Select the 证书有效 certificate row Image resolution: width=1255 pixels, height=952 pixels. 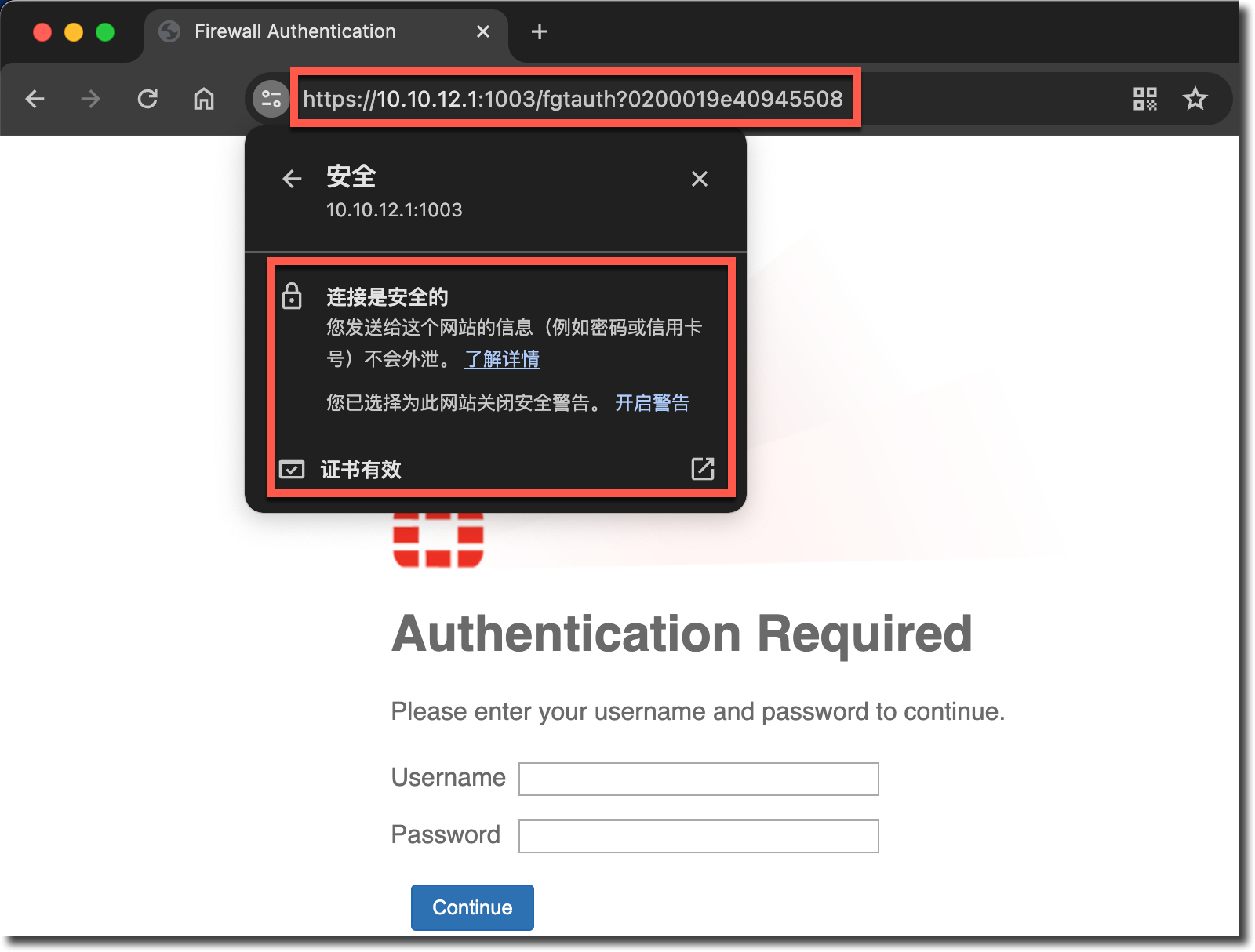[x=361, y=469]
